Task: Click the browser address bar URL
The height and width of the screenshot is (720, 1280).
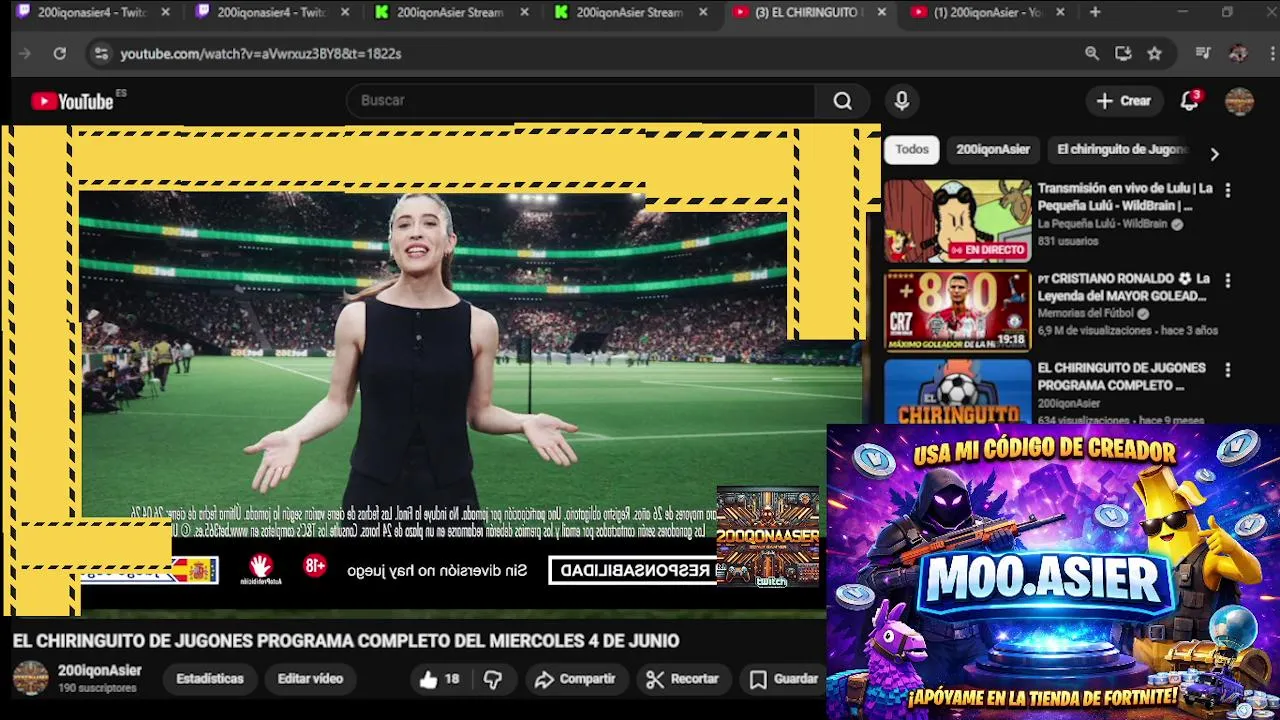Action: coord(261,54)
